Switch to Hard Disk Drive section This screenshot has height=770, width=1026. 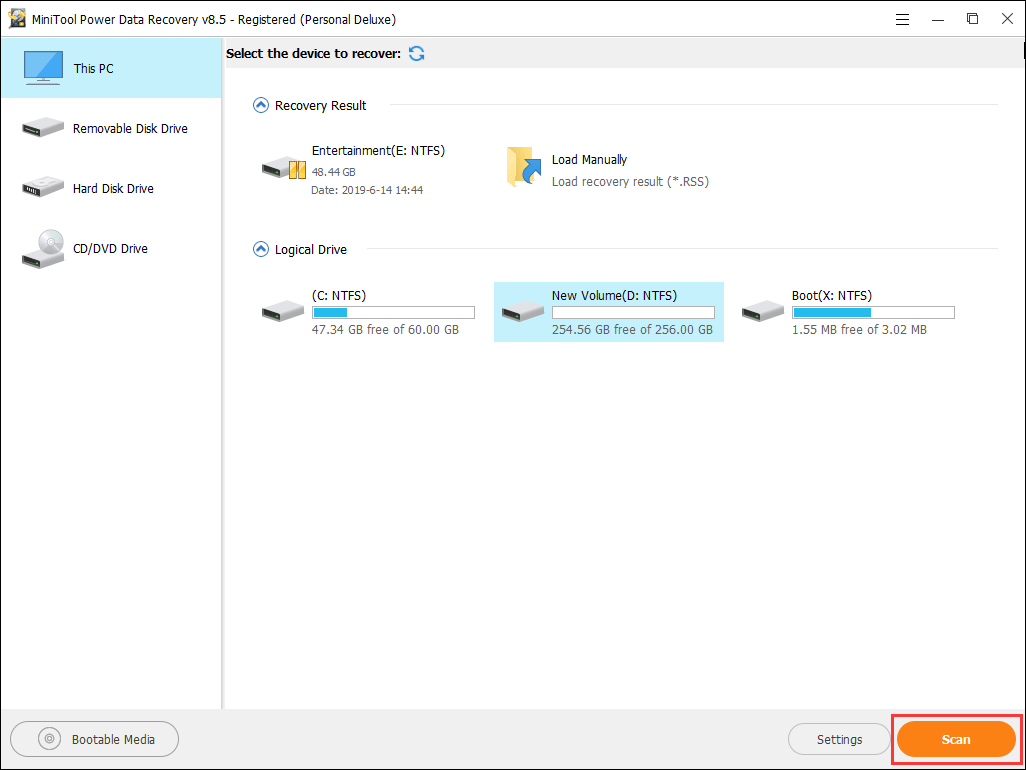tap(111, 188)
